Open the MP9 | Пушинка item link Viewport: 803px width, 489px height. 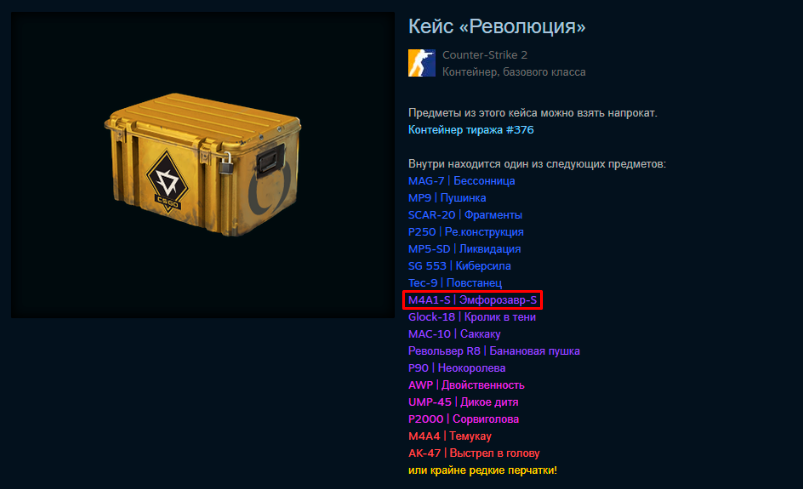[447, 198]
